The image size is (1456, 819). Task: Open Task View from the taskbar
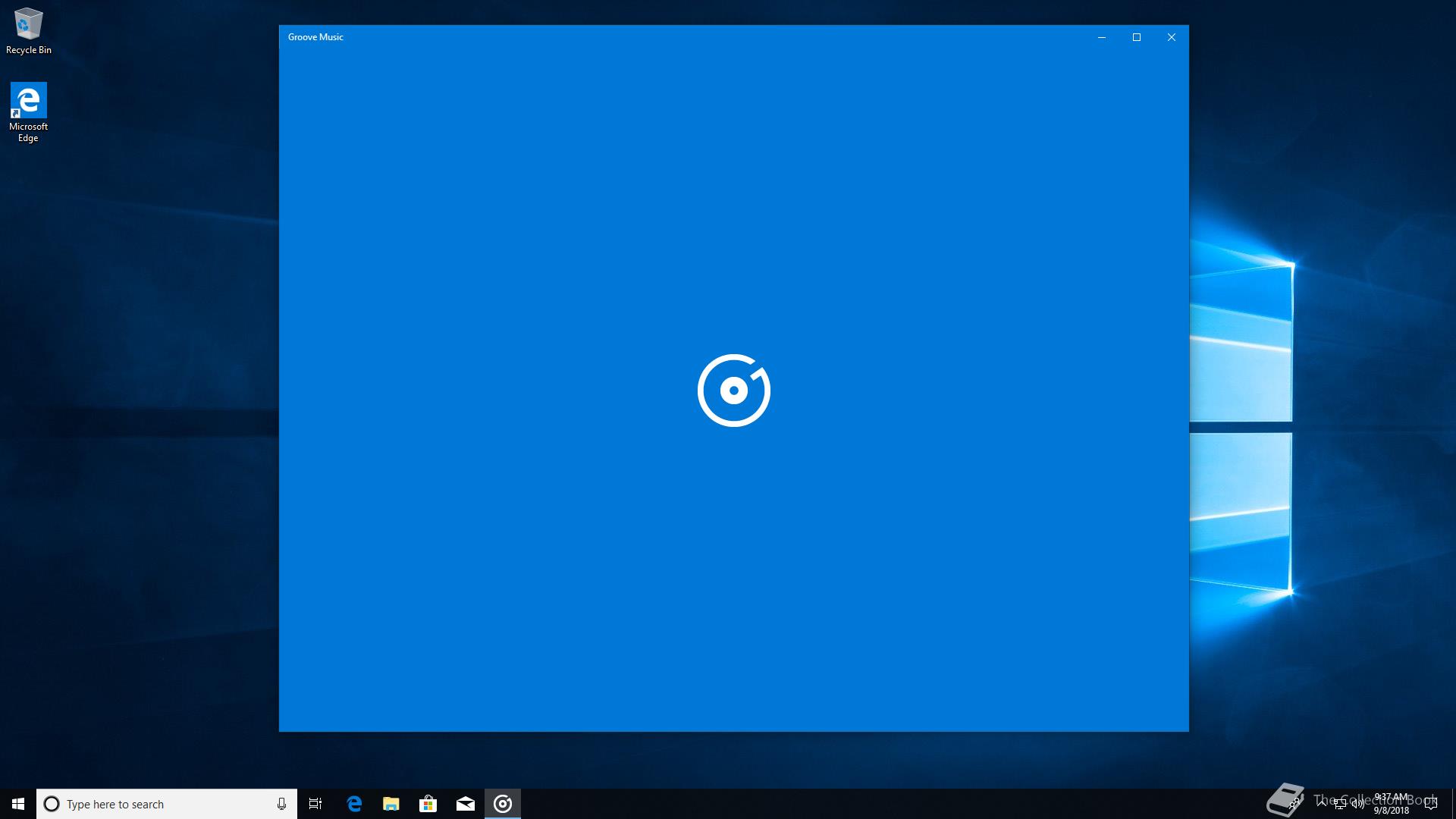click(315, 804)
